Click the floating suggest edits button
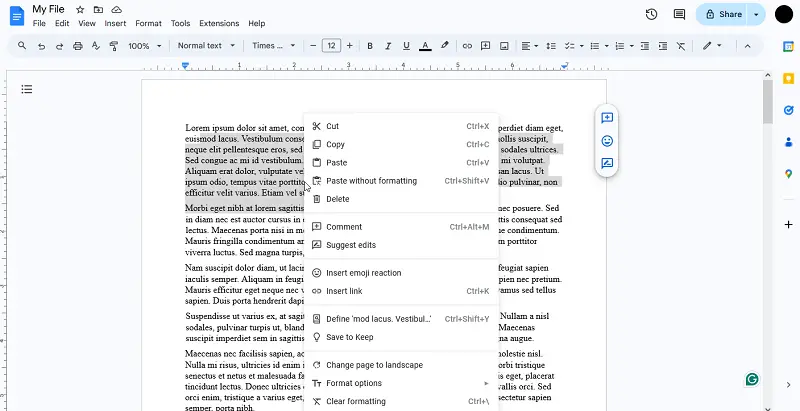Image resolution: width=800 pixels, height=411 pixels. 607,163
